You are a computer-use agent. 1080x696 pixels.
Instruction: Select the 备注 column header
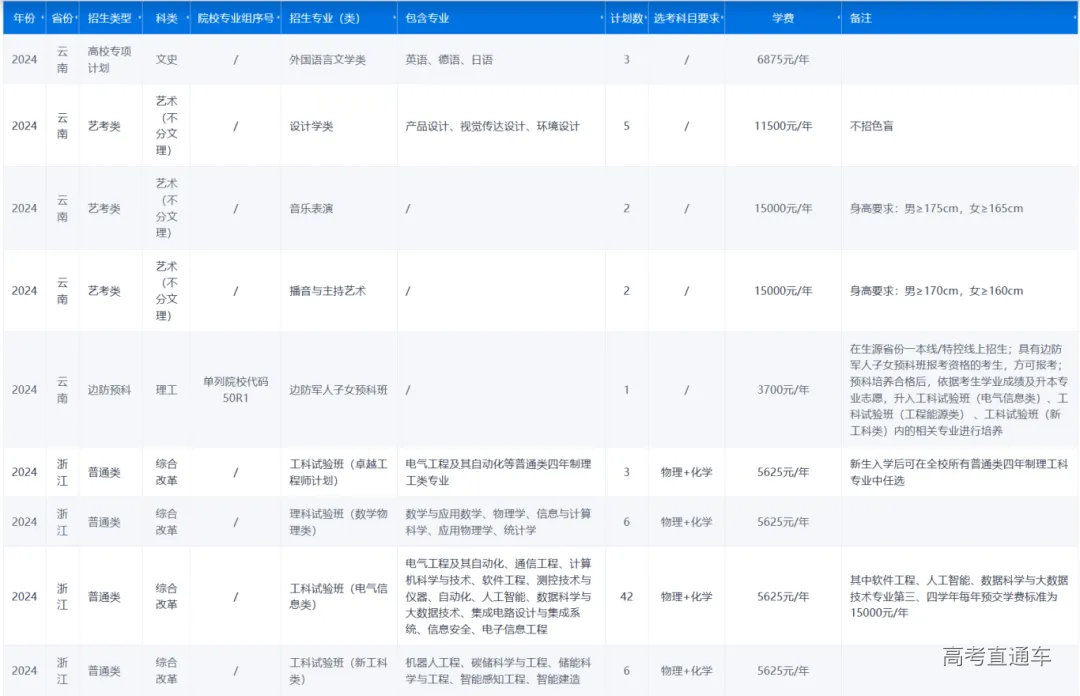click(x=860, y=18)
